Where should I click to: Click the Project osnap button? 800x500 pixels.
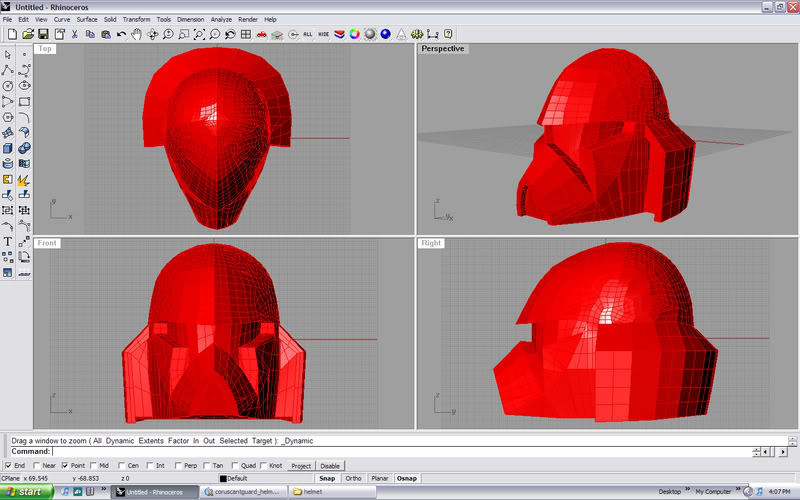tap(301, 466)
